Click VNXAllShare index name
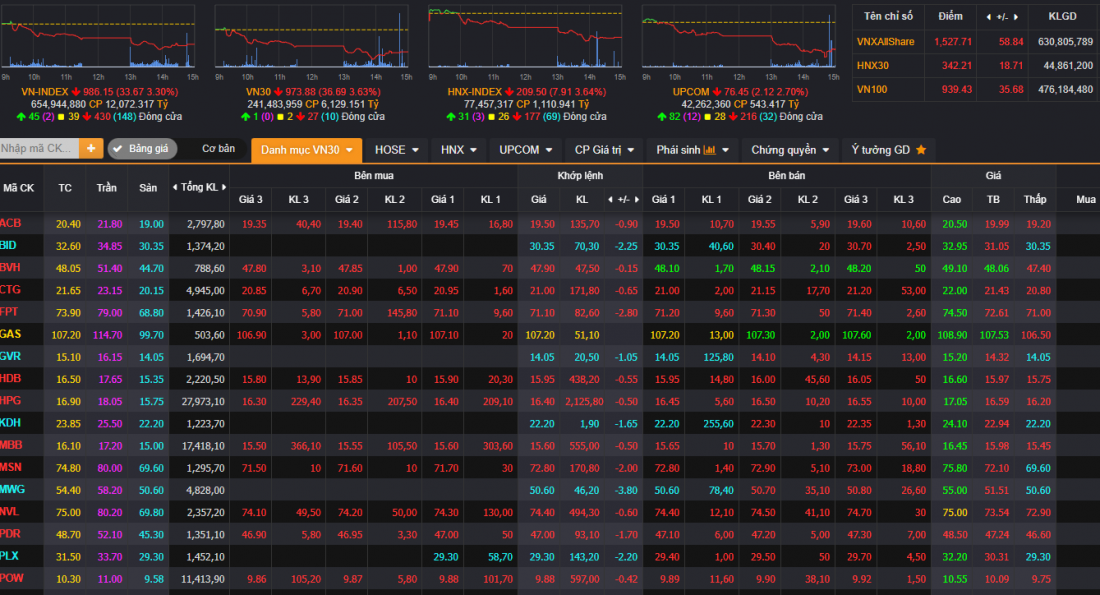This screenshot has width=1100, height=595. [885, 41]
